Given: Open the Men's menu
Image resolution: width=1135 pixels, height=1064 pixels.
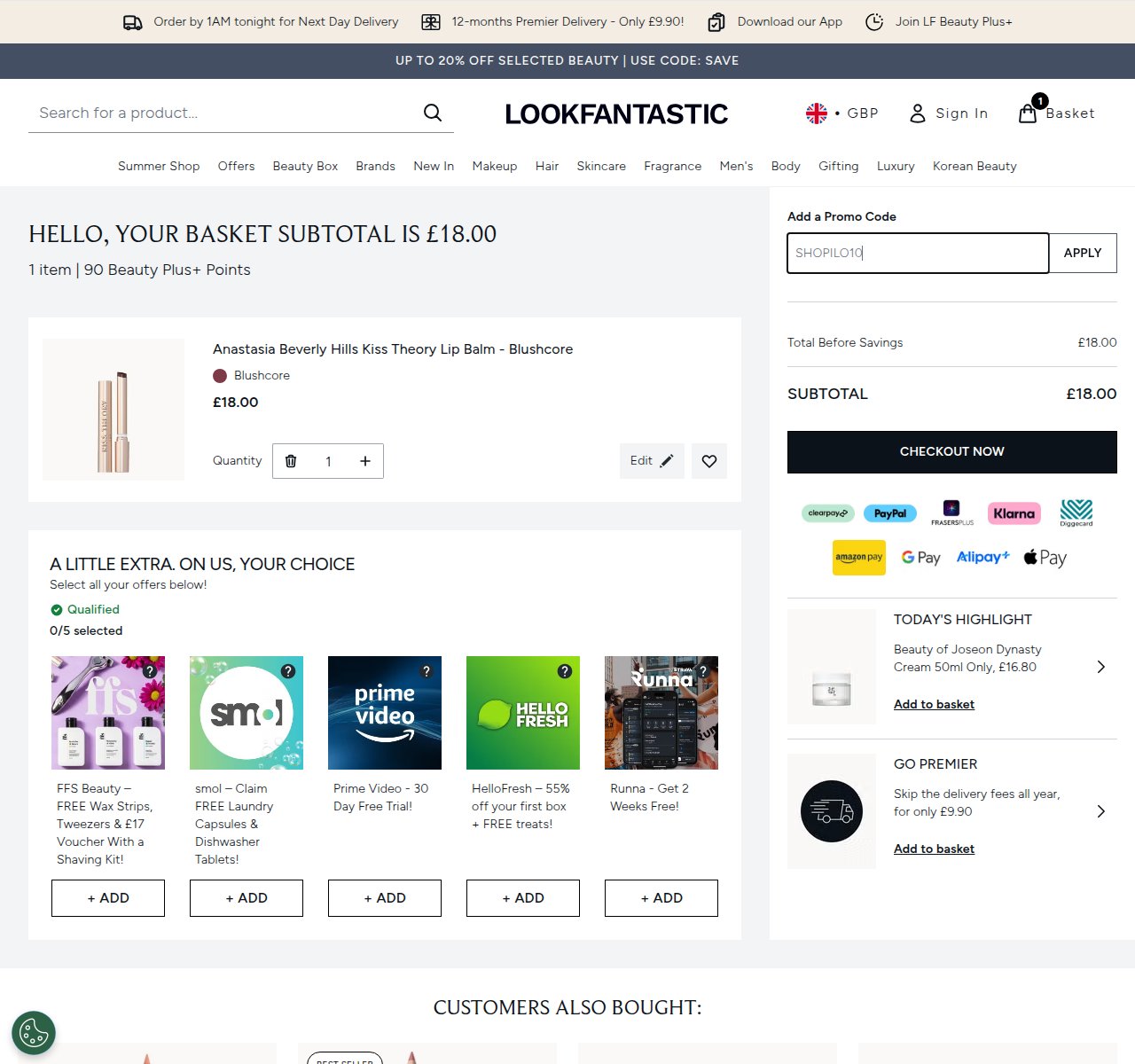Looking at the screenshot, I should 736,166.
